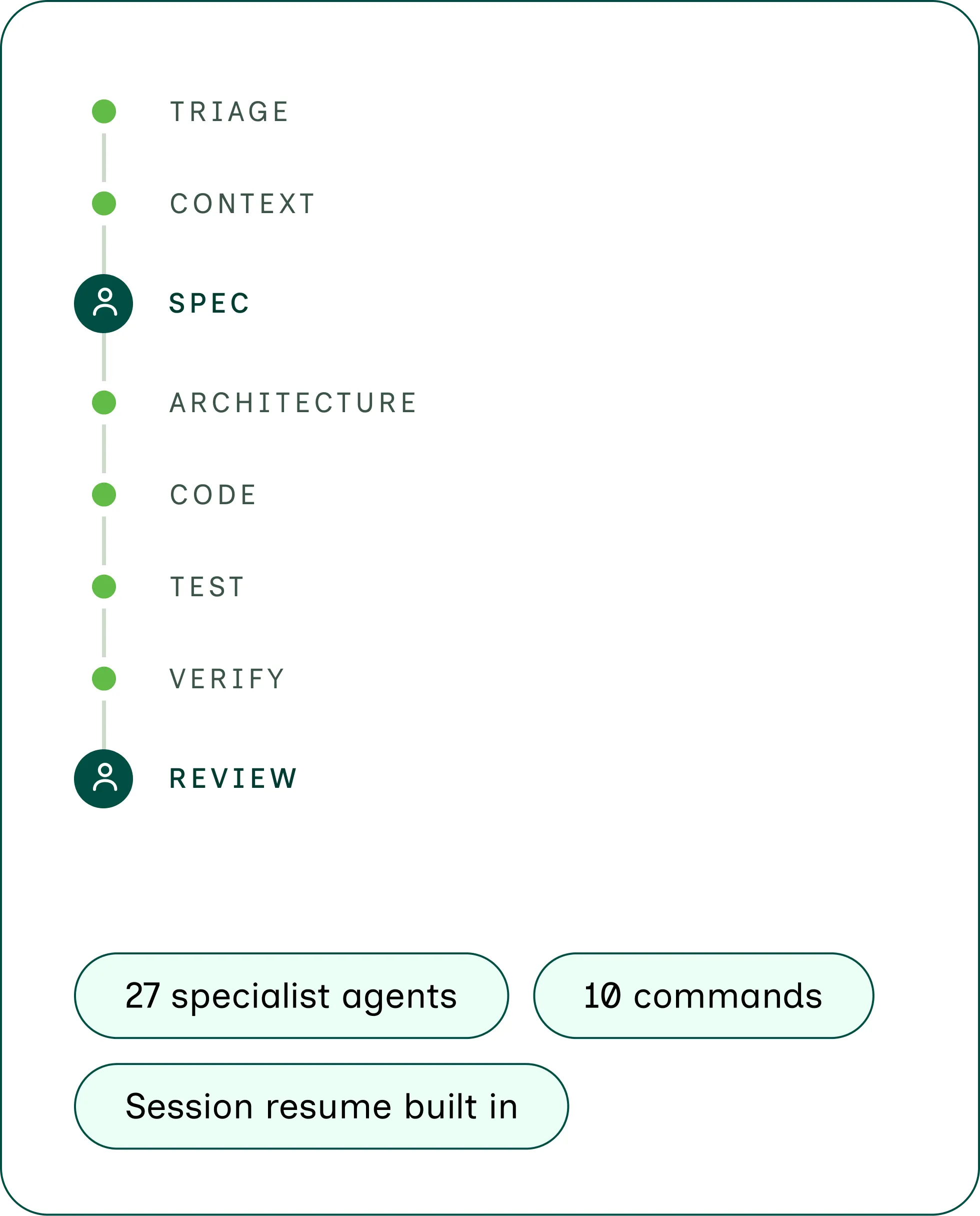The image size is (980, 1216).
Task: Click connector line between TRIAGE and CONTEXT
Action: [x=104, y=158]
